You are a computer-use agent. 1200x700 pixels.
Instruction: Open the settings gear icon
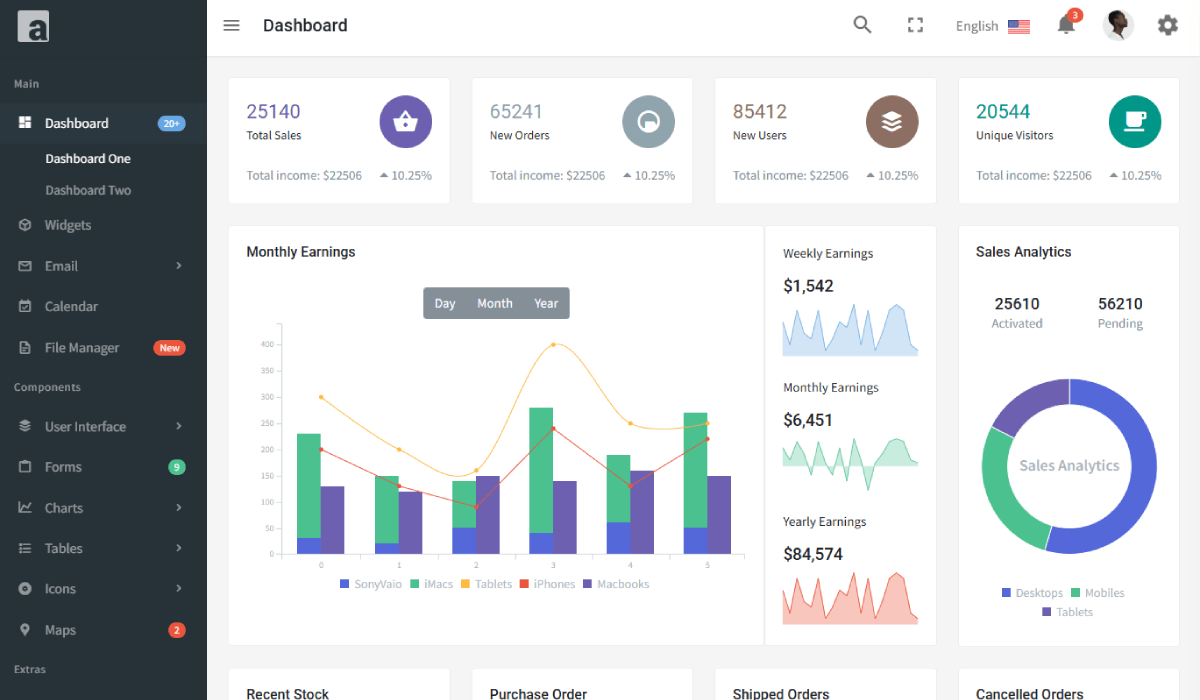tap(1167, 26)
